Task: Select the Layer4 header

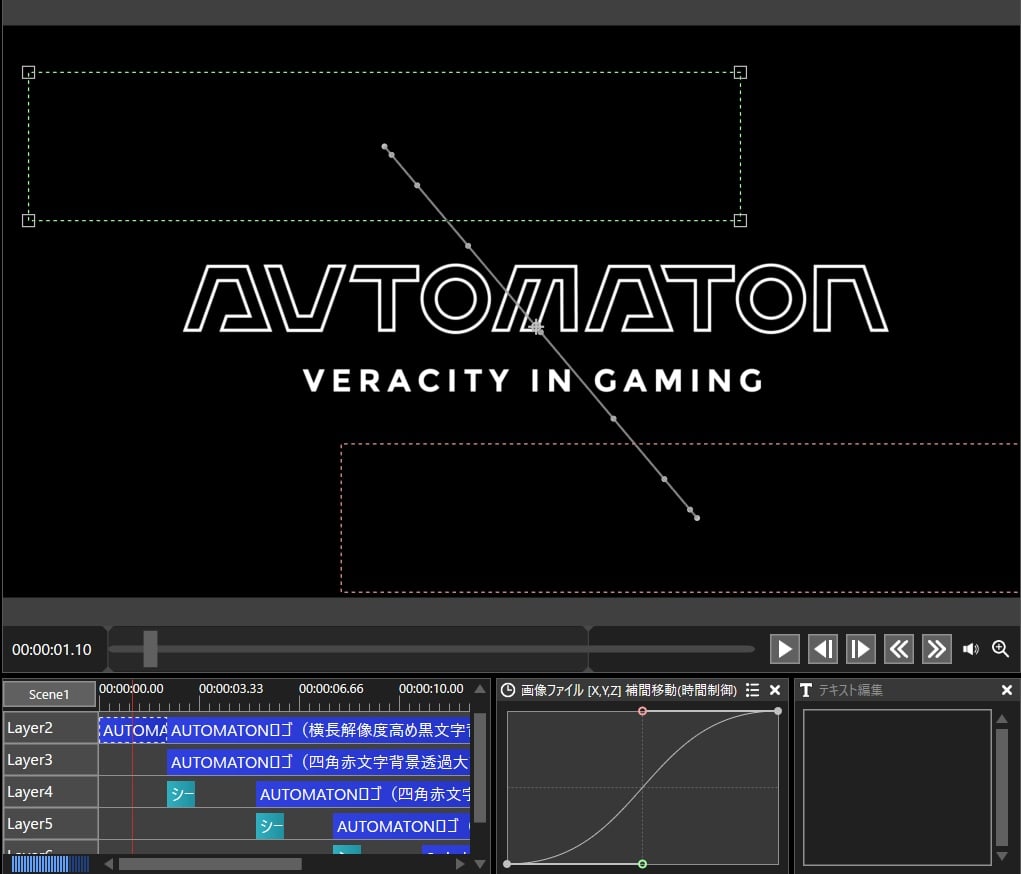Action: (50, 791)
